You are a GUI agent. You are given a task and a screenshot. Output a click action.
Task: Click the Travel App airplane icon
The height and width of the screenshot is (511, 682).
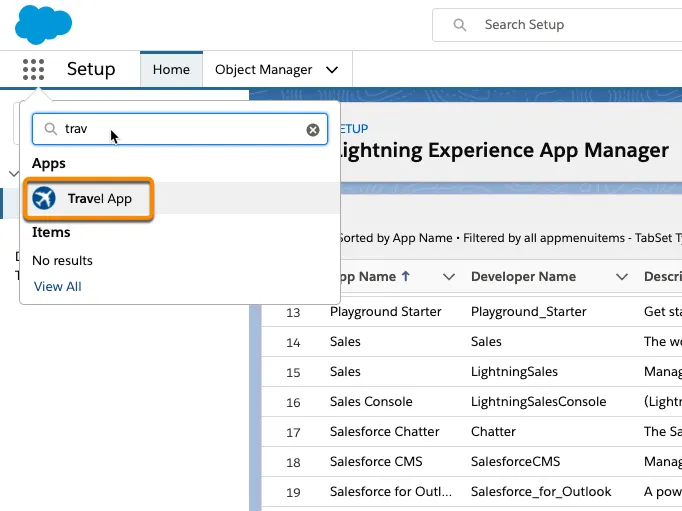click(44, 198)
